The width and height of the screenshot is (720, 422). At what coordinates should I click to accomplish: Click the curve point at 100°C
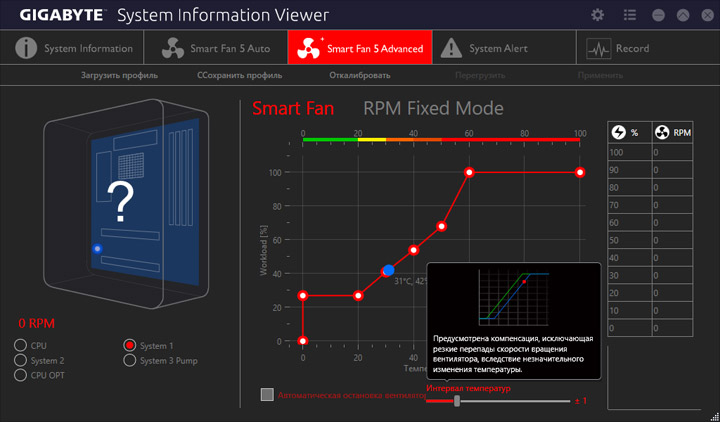coord(580,173)
